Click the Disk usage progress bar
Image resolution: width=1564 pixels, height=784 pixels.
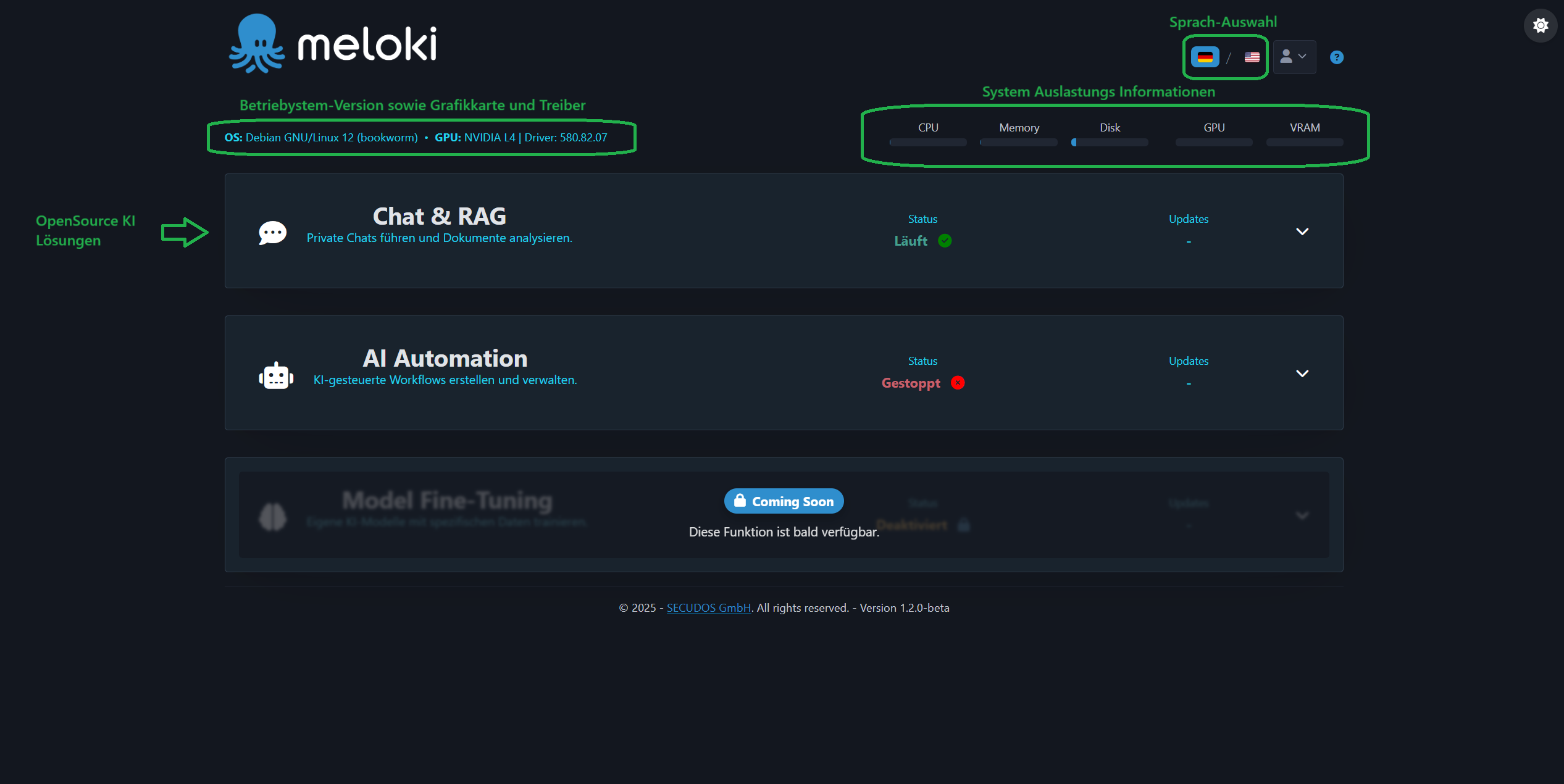coord(1110,142)
